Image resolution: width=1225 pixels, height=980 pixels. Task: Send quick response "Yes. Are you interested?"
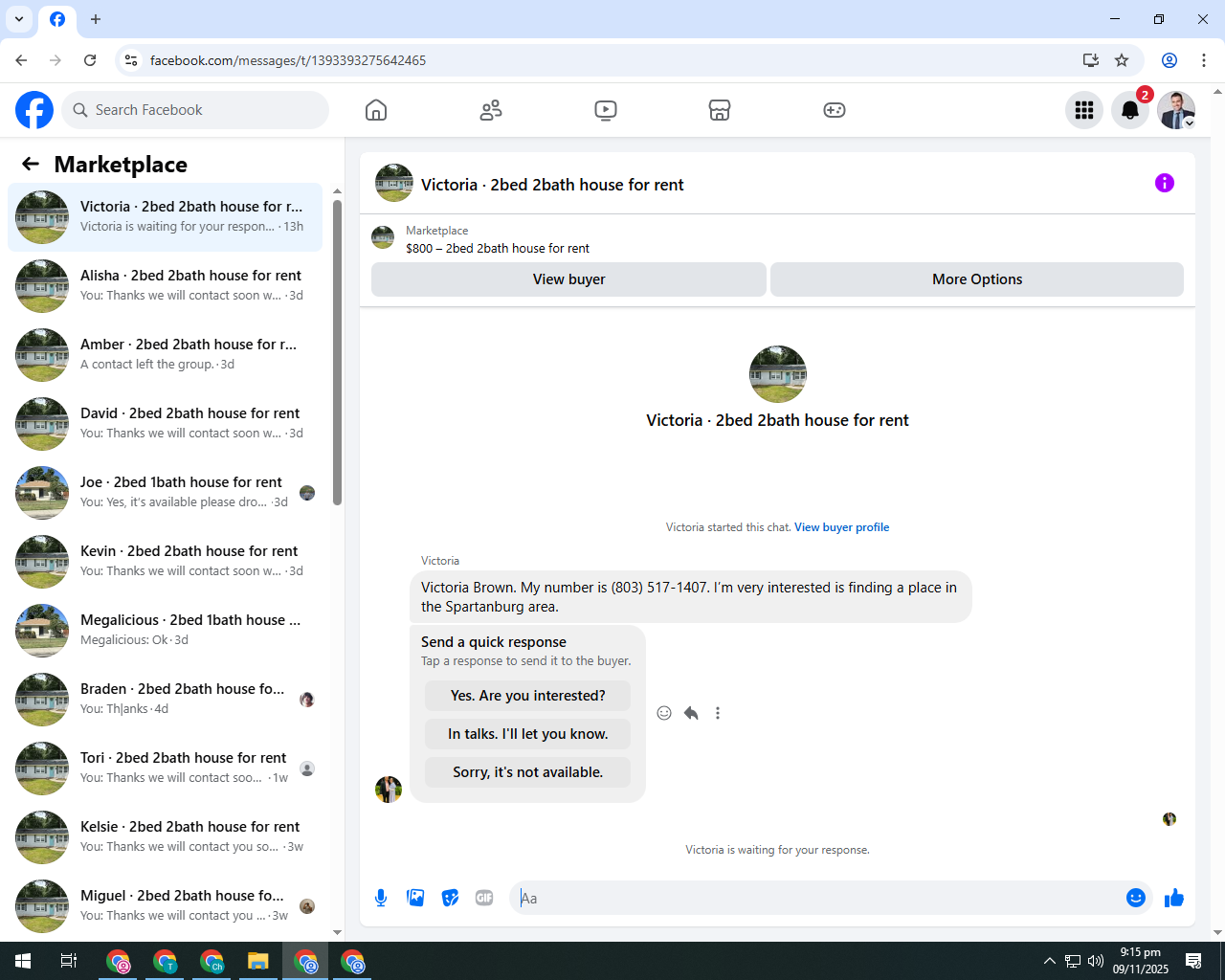click(x=528, y=696)
